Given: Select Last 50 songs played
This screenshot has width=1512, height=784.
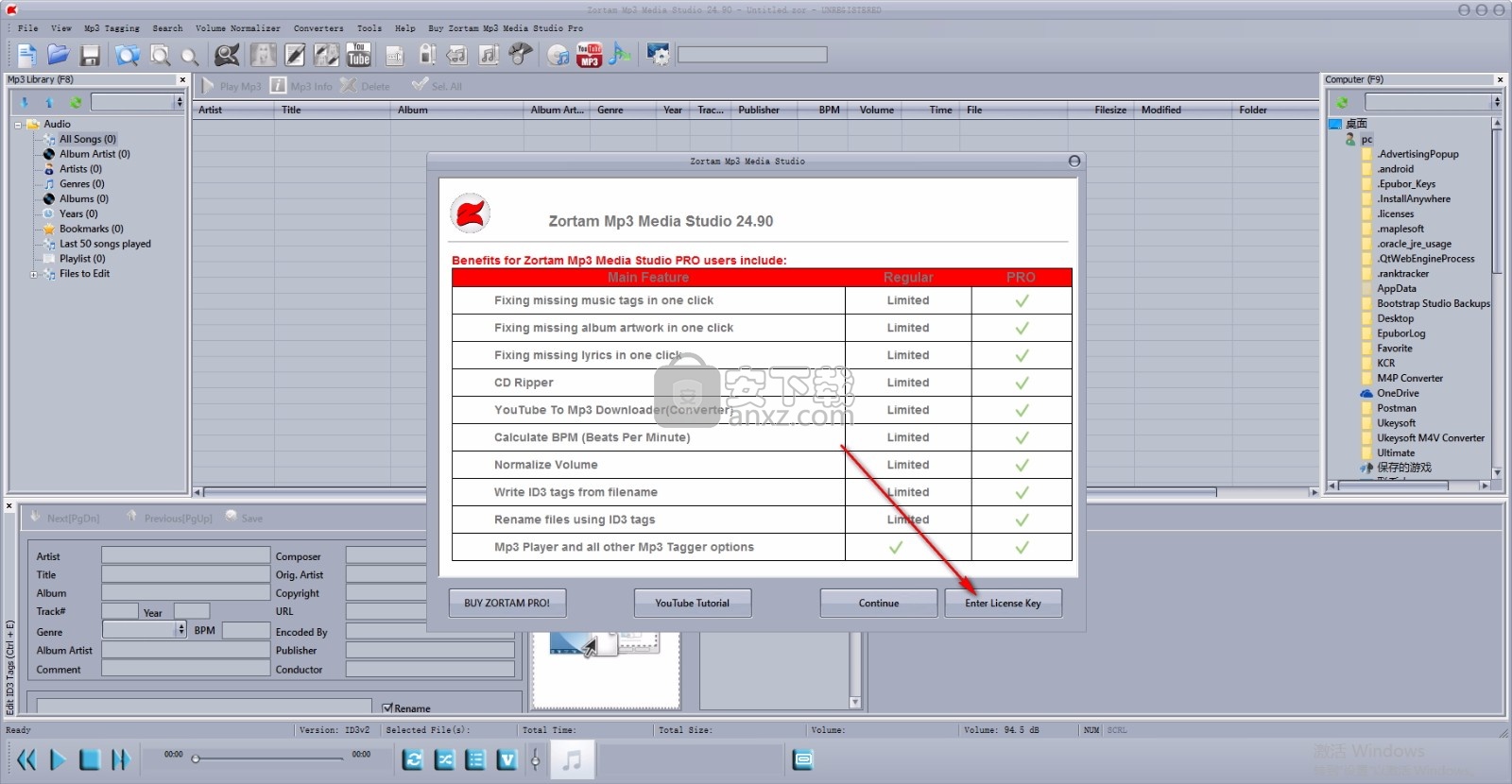Looking at the screenshot, I should click(105, 244).
